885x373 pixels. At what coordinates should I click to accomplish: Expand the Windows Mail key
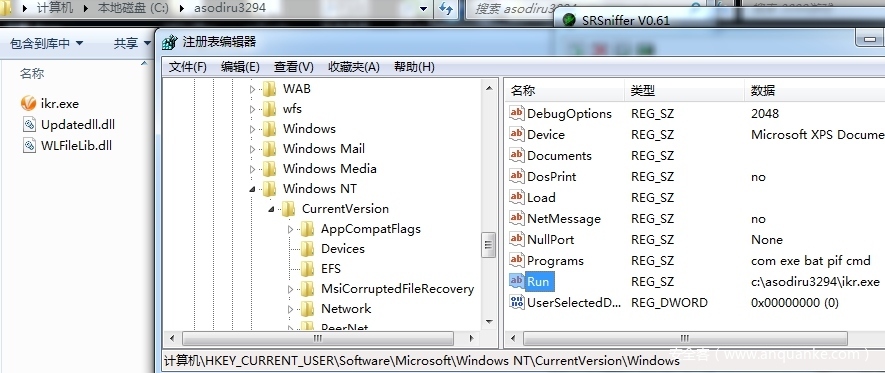click(252, 149)
